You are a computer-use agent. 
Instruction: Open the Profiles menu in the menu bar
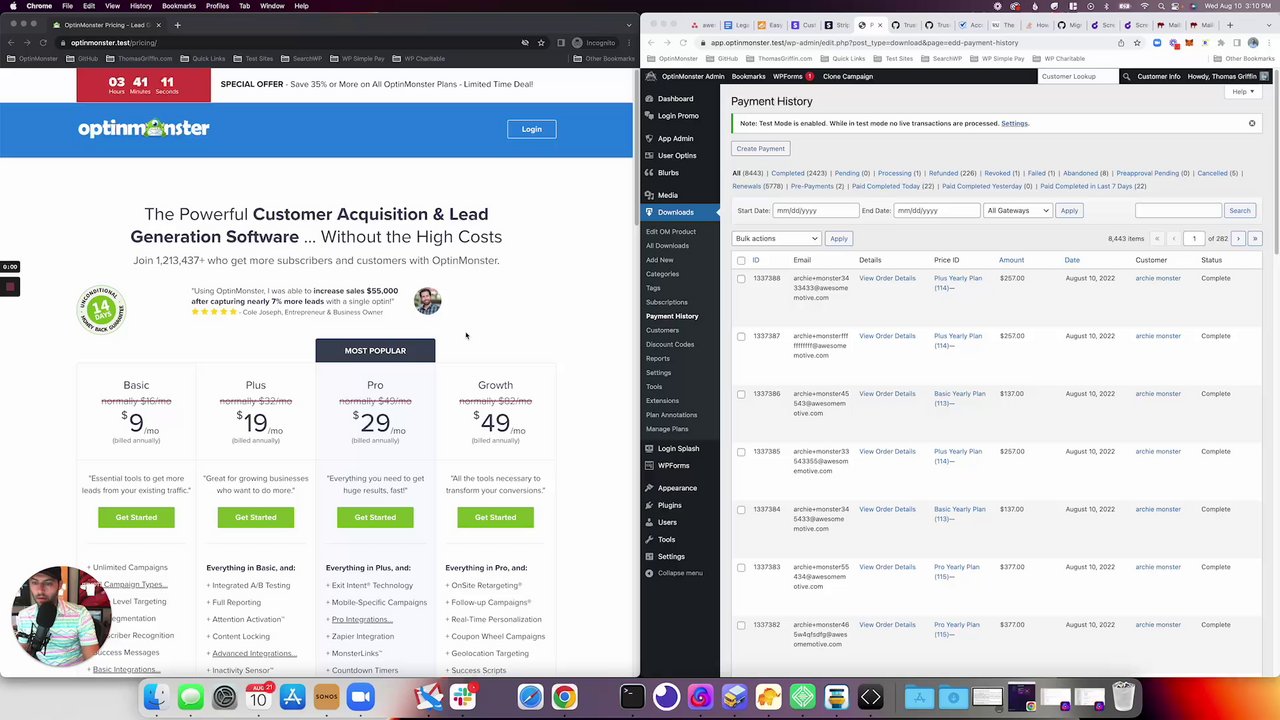pos(217,6)
